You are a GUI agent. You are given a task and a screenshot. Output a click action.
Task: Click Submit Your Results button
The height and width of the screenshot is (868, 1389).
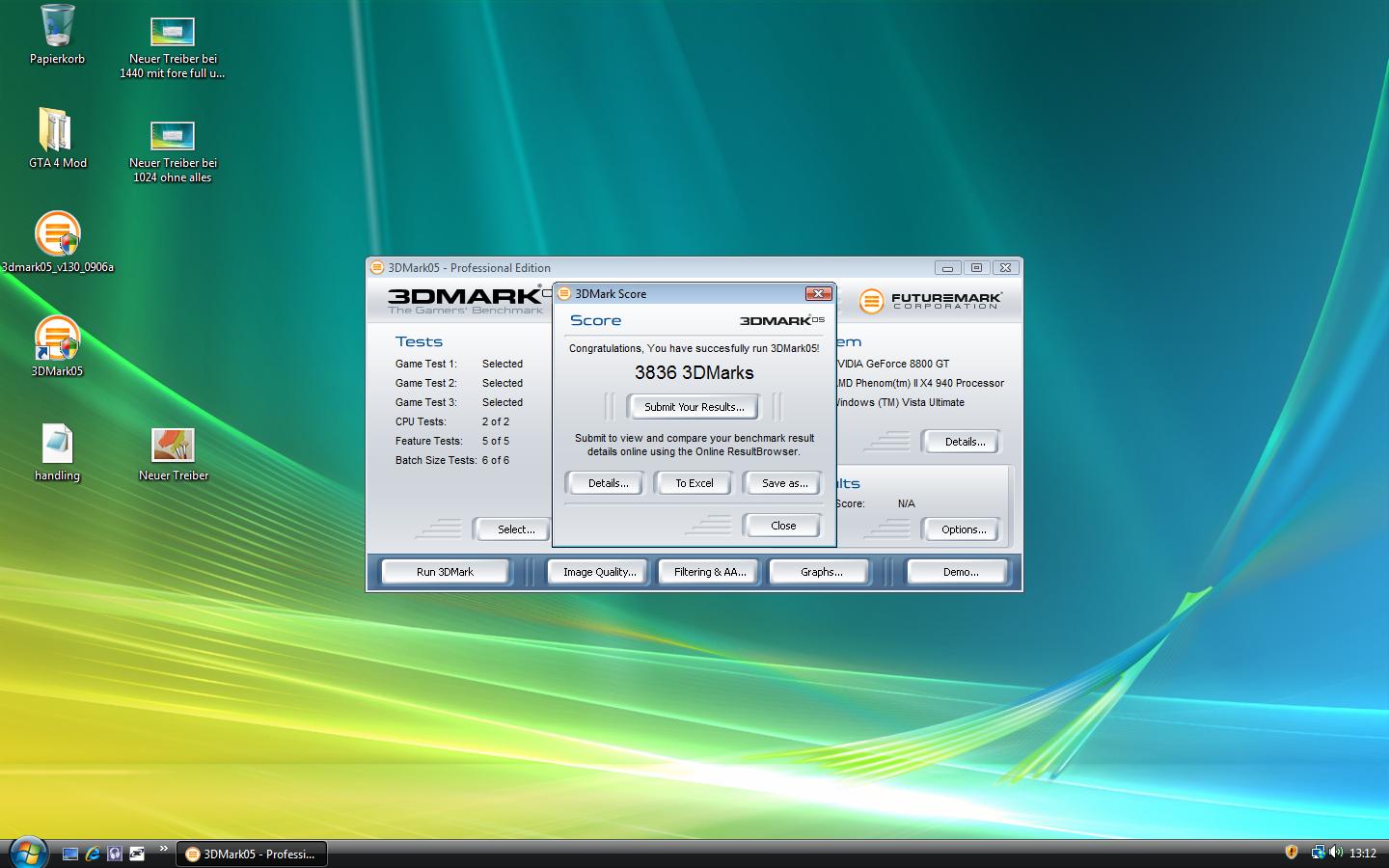point(694,407)
